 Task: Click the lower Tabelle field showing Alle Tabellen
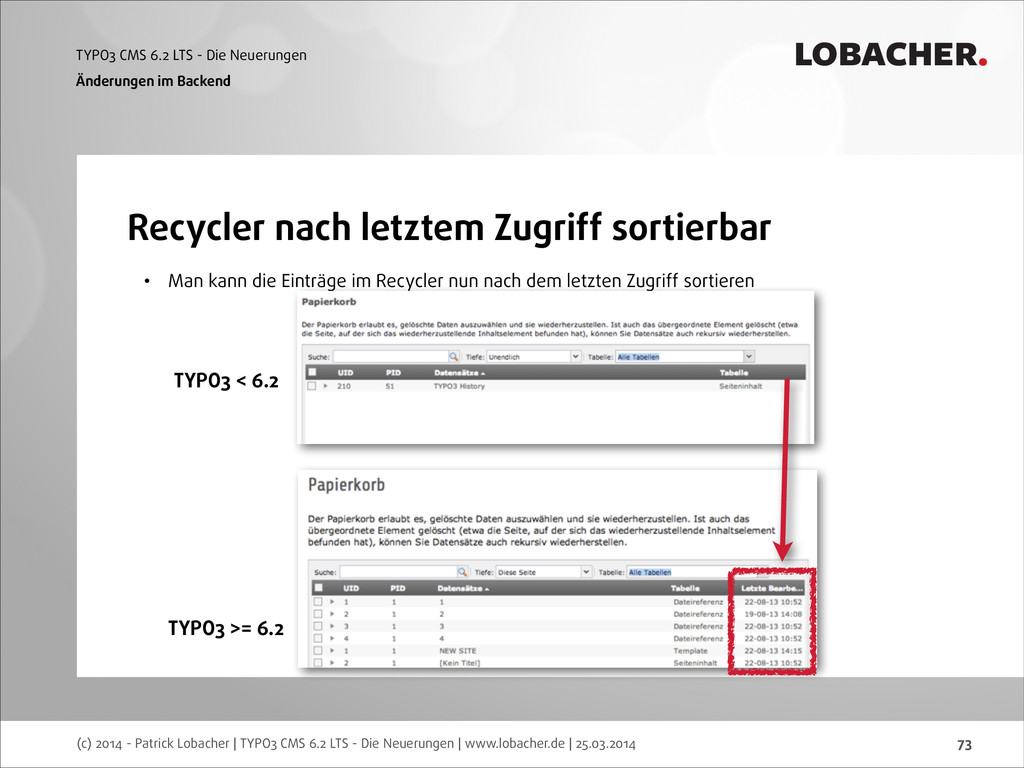click(691, 572)
